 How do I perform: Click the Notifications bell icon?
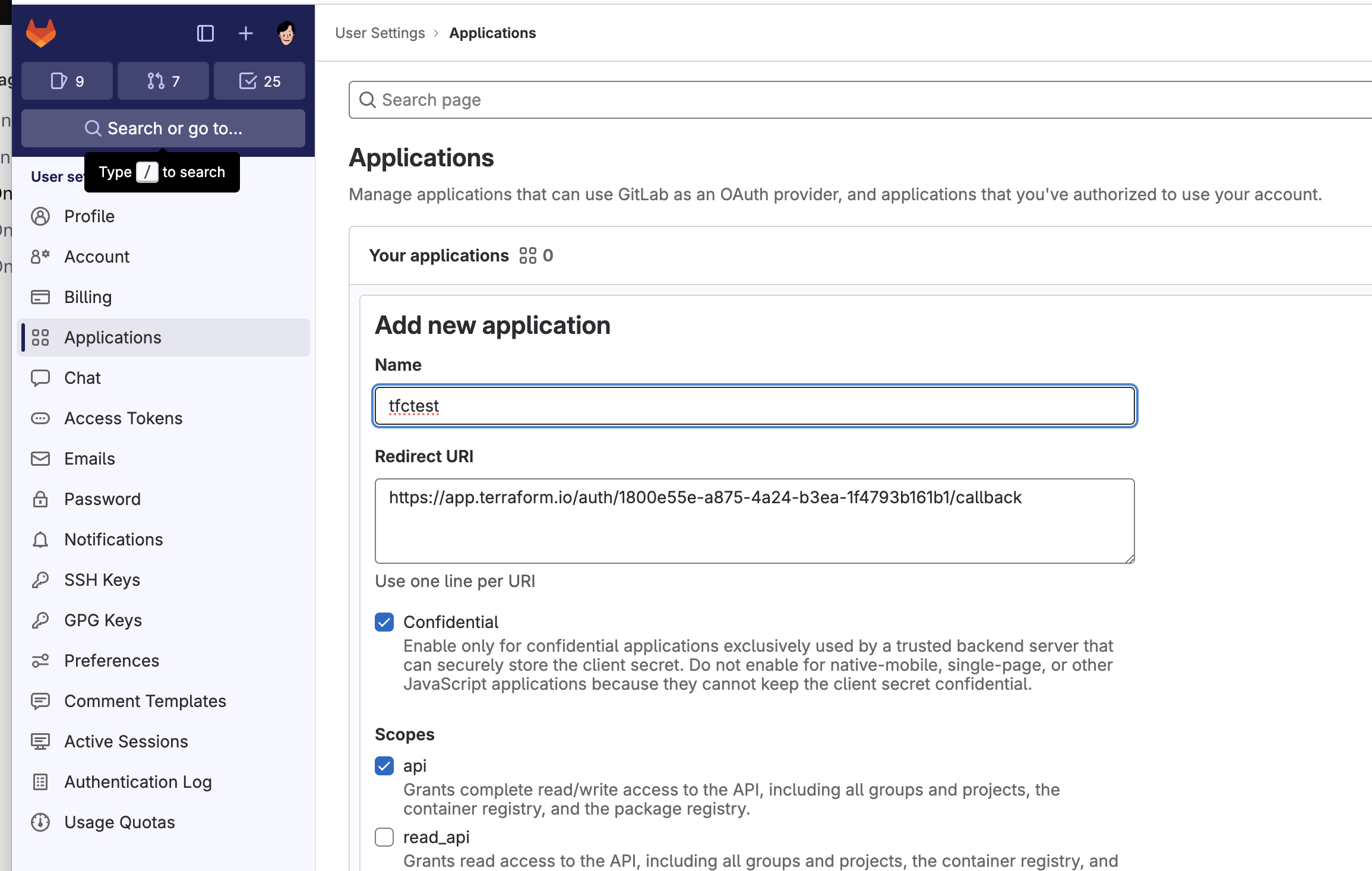coord(40,539)
